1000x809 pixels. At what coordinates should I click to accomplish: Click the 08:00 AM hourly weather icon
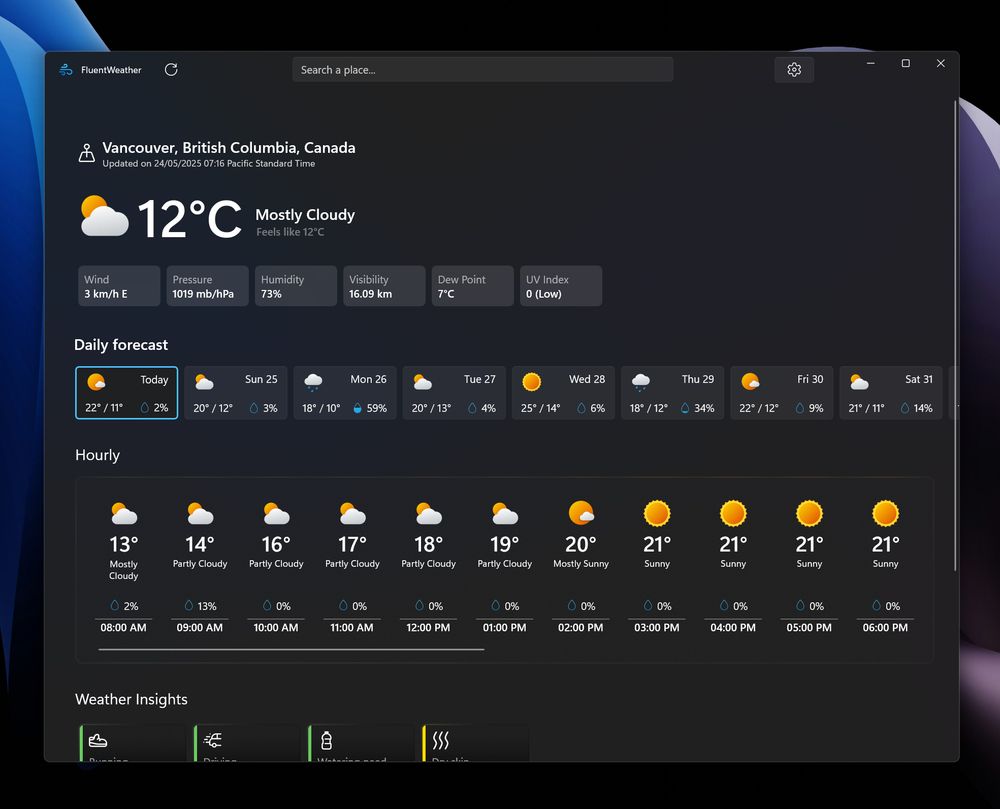(124, 513)
